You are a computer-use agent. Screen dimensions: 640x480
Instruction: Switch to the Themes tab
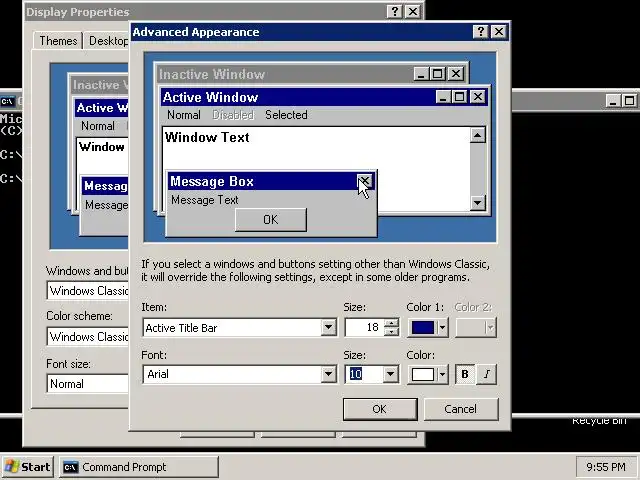(x=58, y=41)
